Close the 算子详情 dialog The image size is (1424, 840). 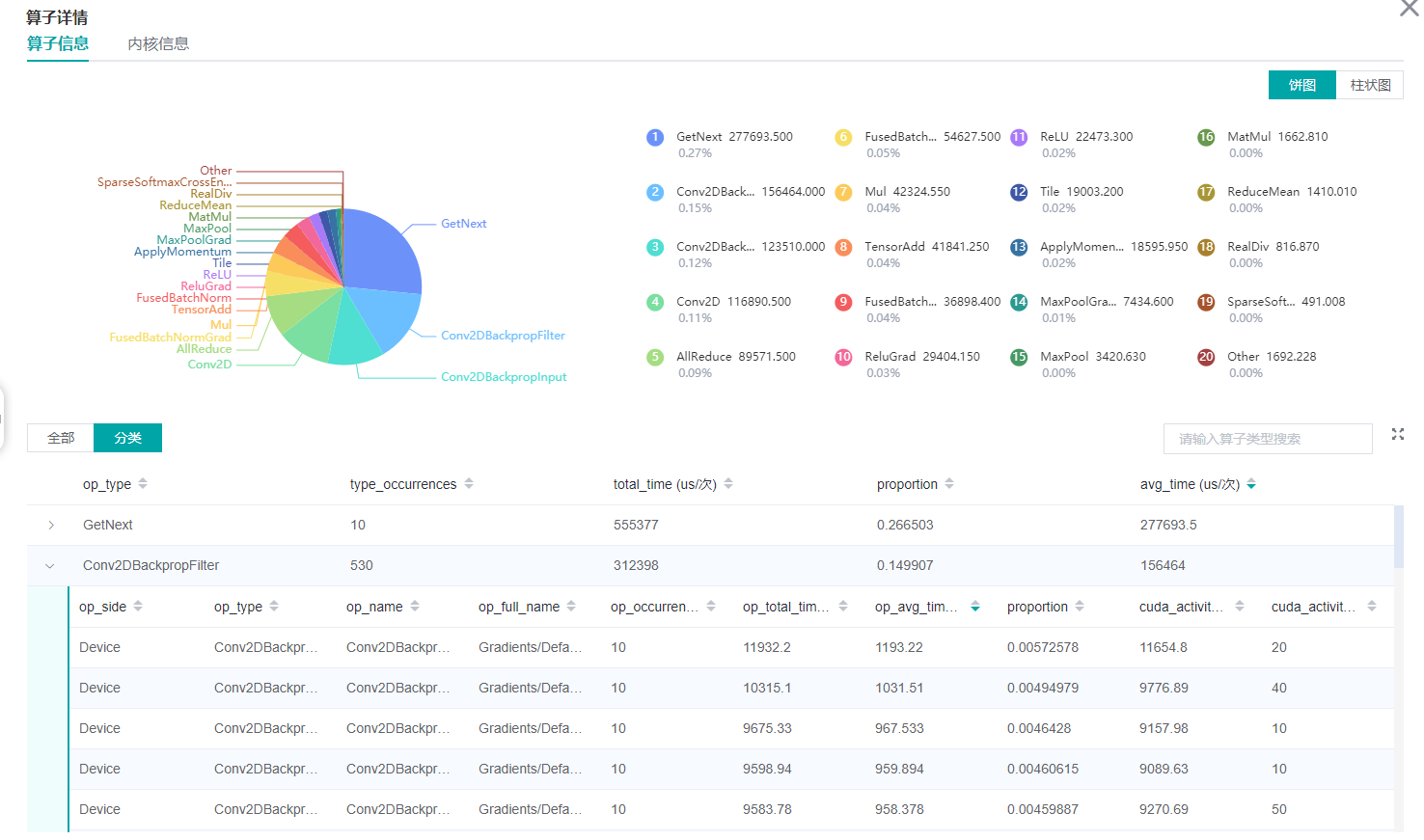click(1409, 9)
